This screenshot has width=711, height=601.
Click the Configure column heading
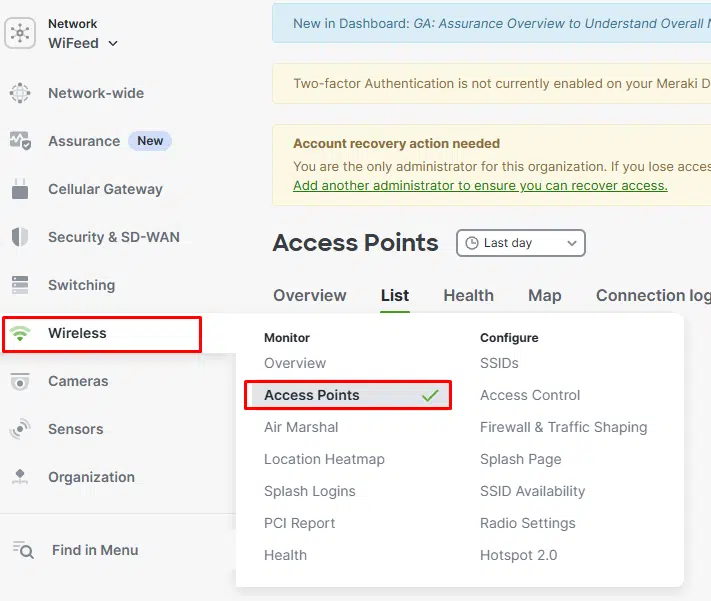tap(509, 338)
